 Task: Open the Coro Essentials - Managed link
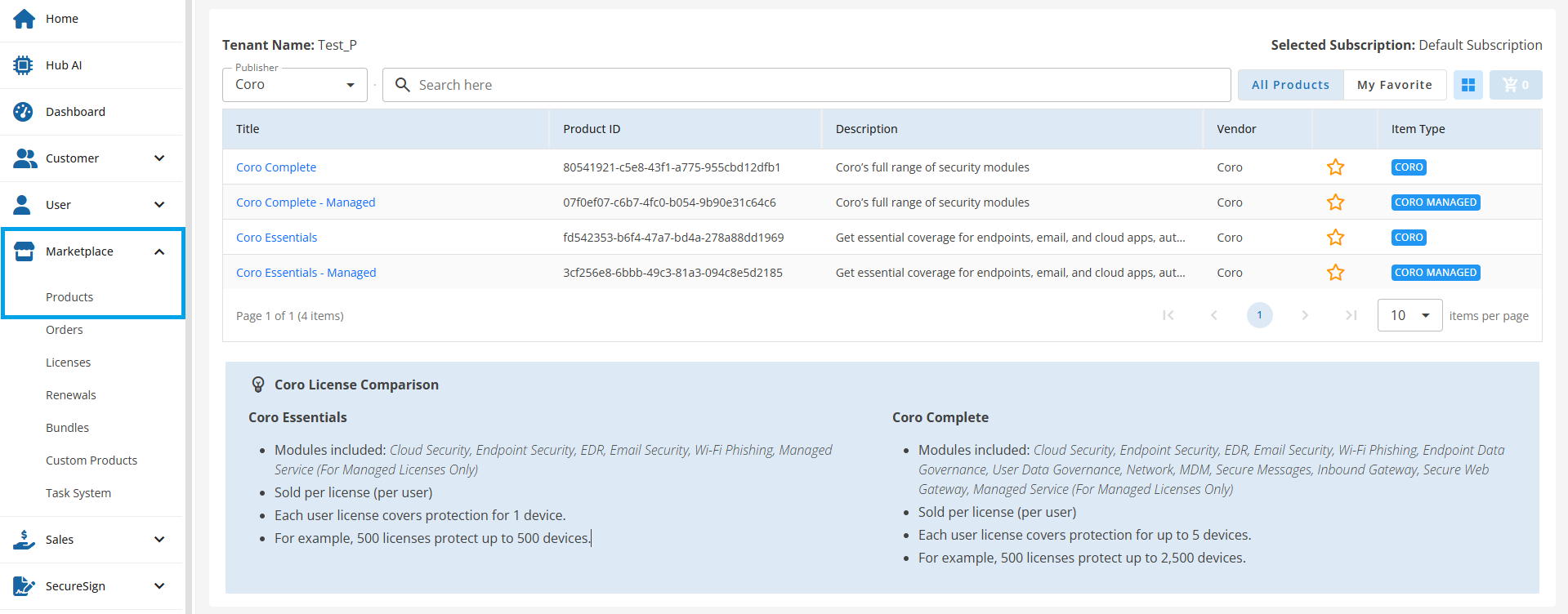pyautogui.click(x=306, y=273)
